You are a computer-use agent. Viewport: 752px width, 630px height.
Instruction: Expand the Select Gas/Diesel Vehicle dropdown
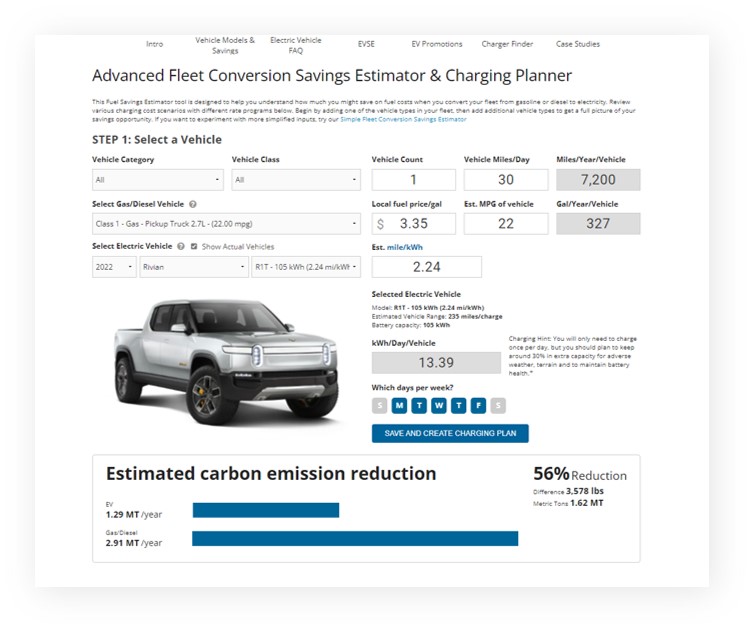226,224
